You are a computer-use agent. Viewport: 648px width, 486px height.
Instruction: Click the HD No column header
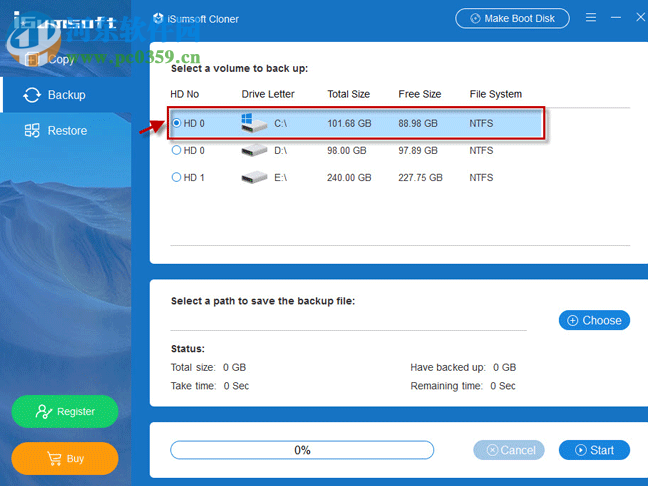pyautogui.click(x=185, y=94)
